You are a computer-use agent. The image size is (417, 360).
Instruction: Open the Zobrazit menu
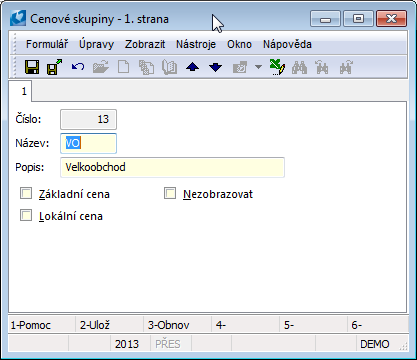pyautogui.click(x=145, y=44)
